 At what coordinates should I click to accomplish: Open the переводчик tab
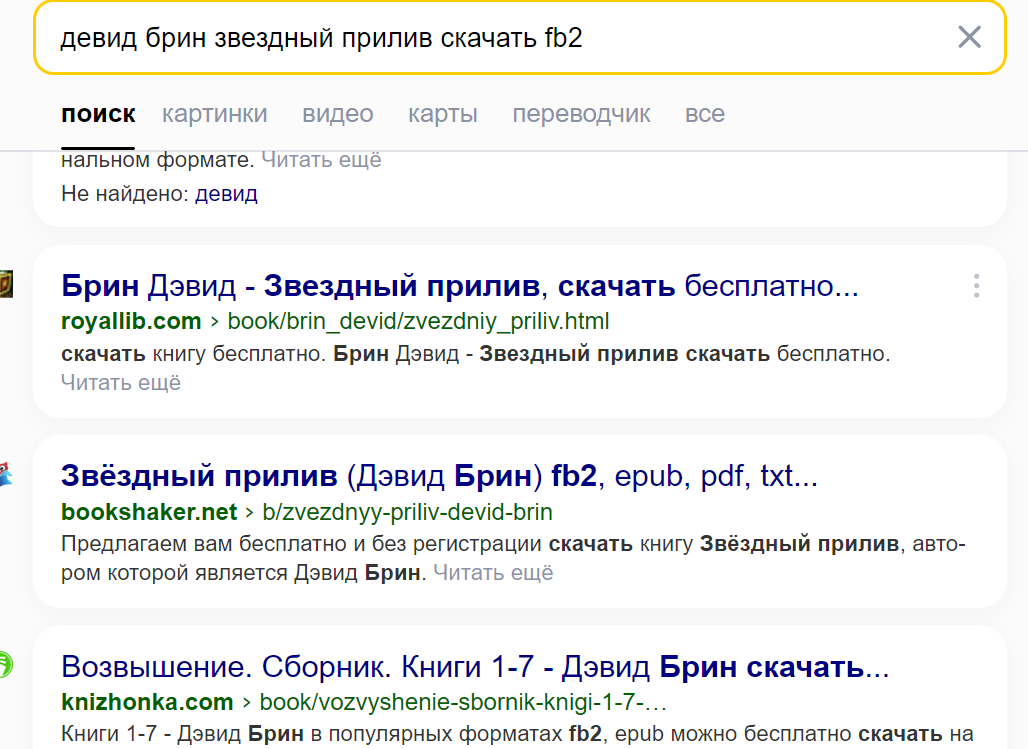click(x=582, y=114)
